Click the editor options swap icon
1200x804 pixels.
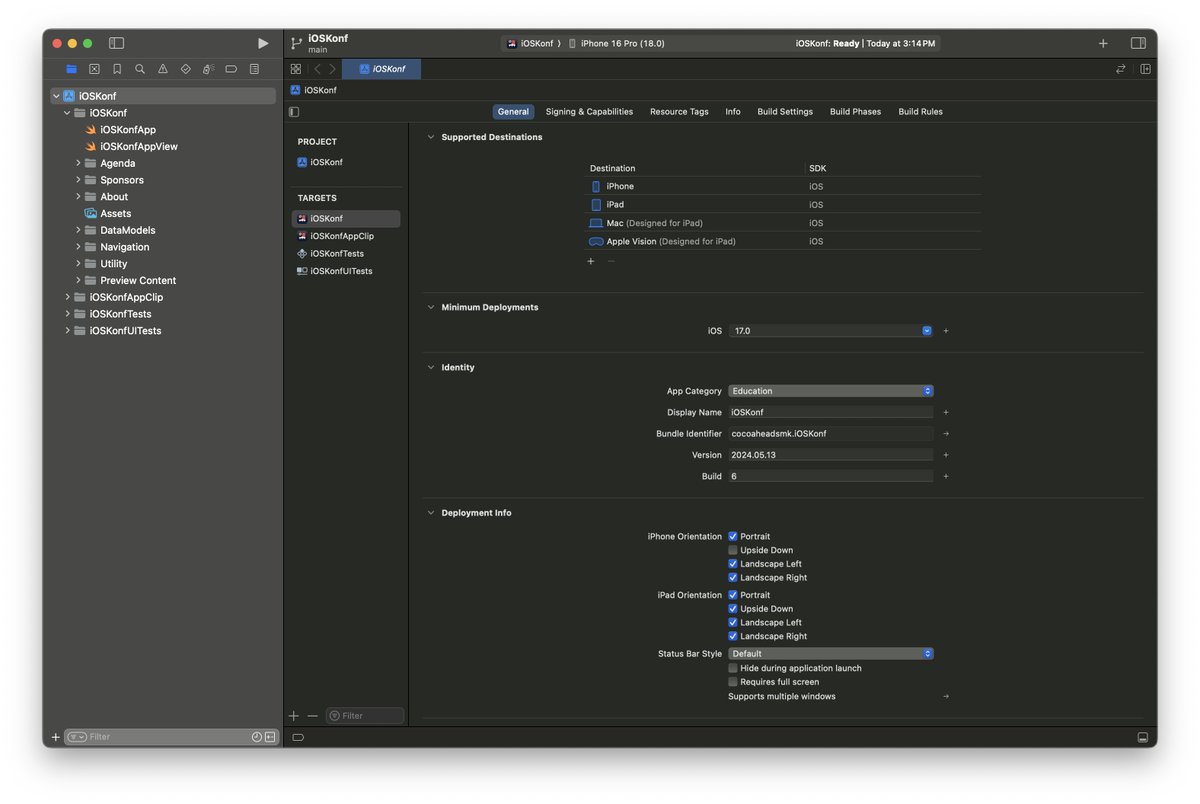click(x=1121, y=69)
